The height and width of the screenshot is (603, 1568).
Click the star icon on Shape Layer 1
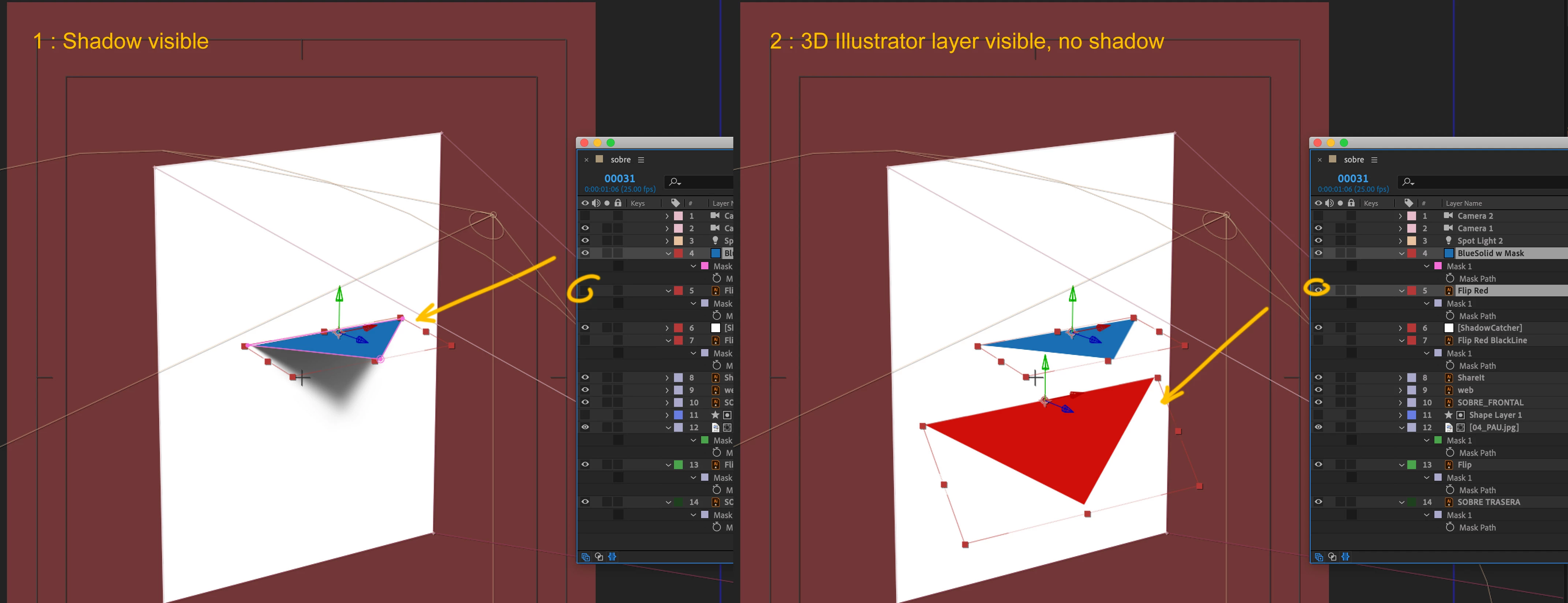click(x=1448, y=415)
